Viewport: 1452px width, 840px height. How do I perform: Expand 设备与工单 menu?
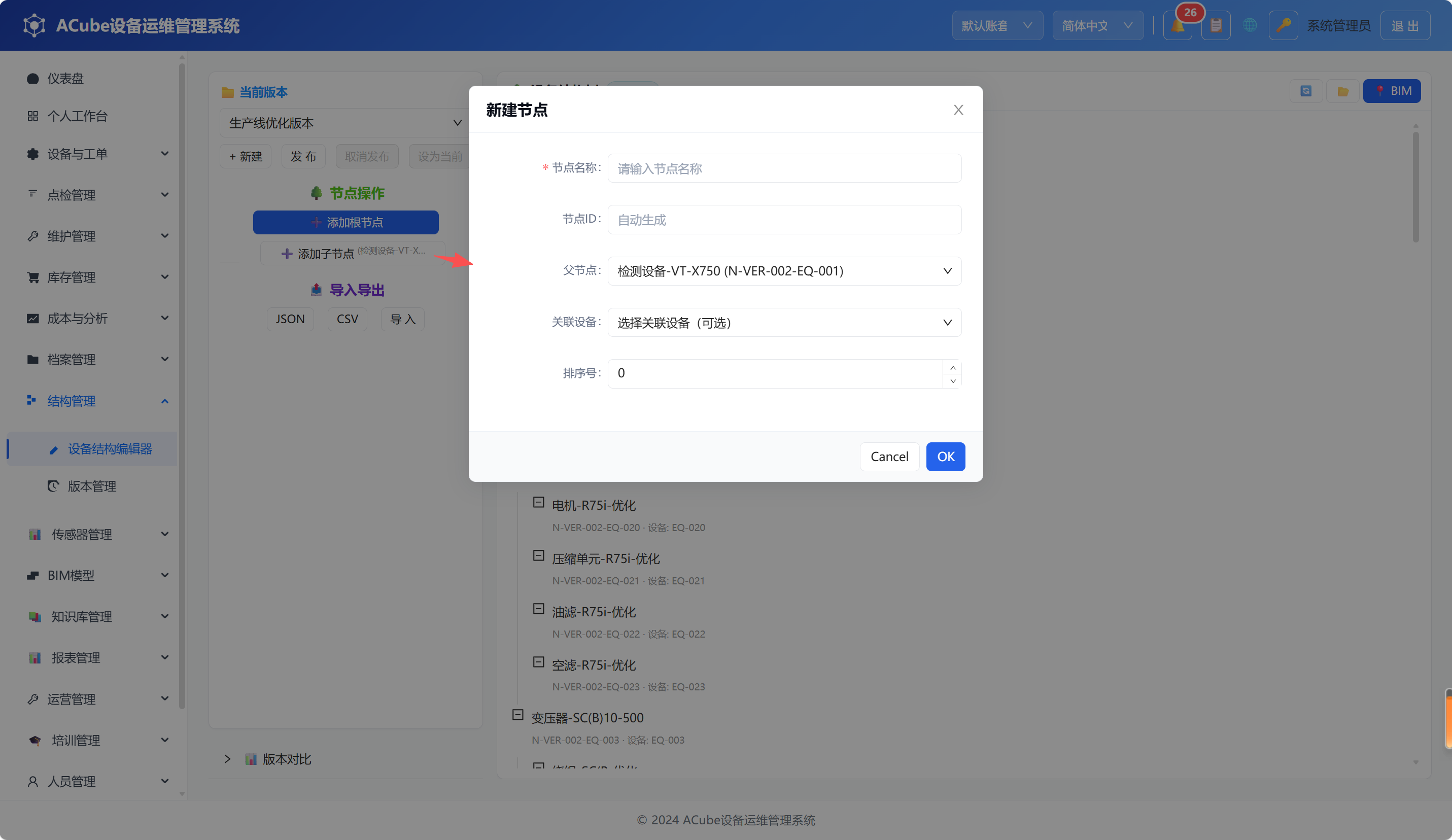pos(92,154)
